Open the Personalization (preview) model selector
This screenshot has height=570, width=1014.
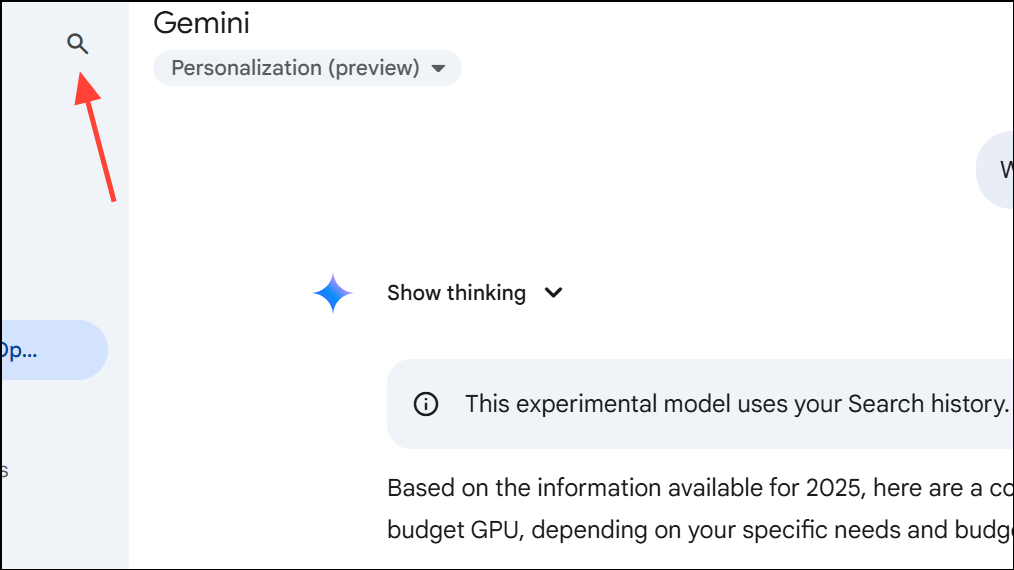[x=306, y=68]
